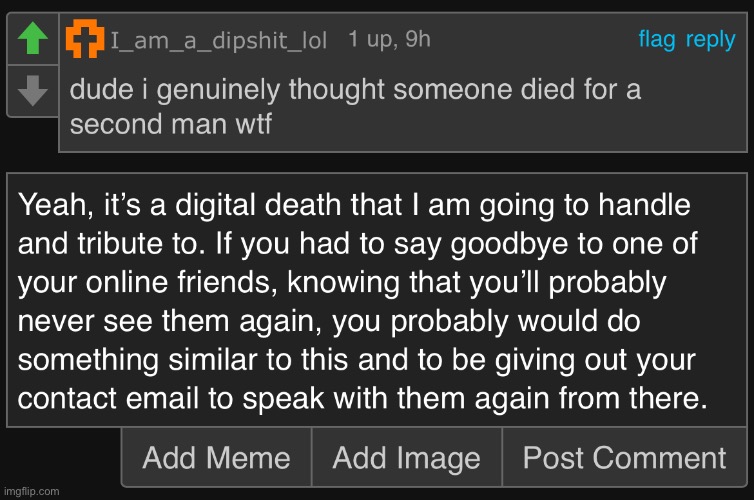Downvote the comment with the gray arrow
This screenshot has height=500, width=754.
33,93
